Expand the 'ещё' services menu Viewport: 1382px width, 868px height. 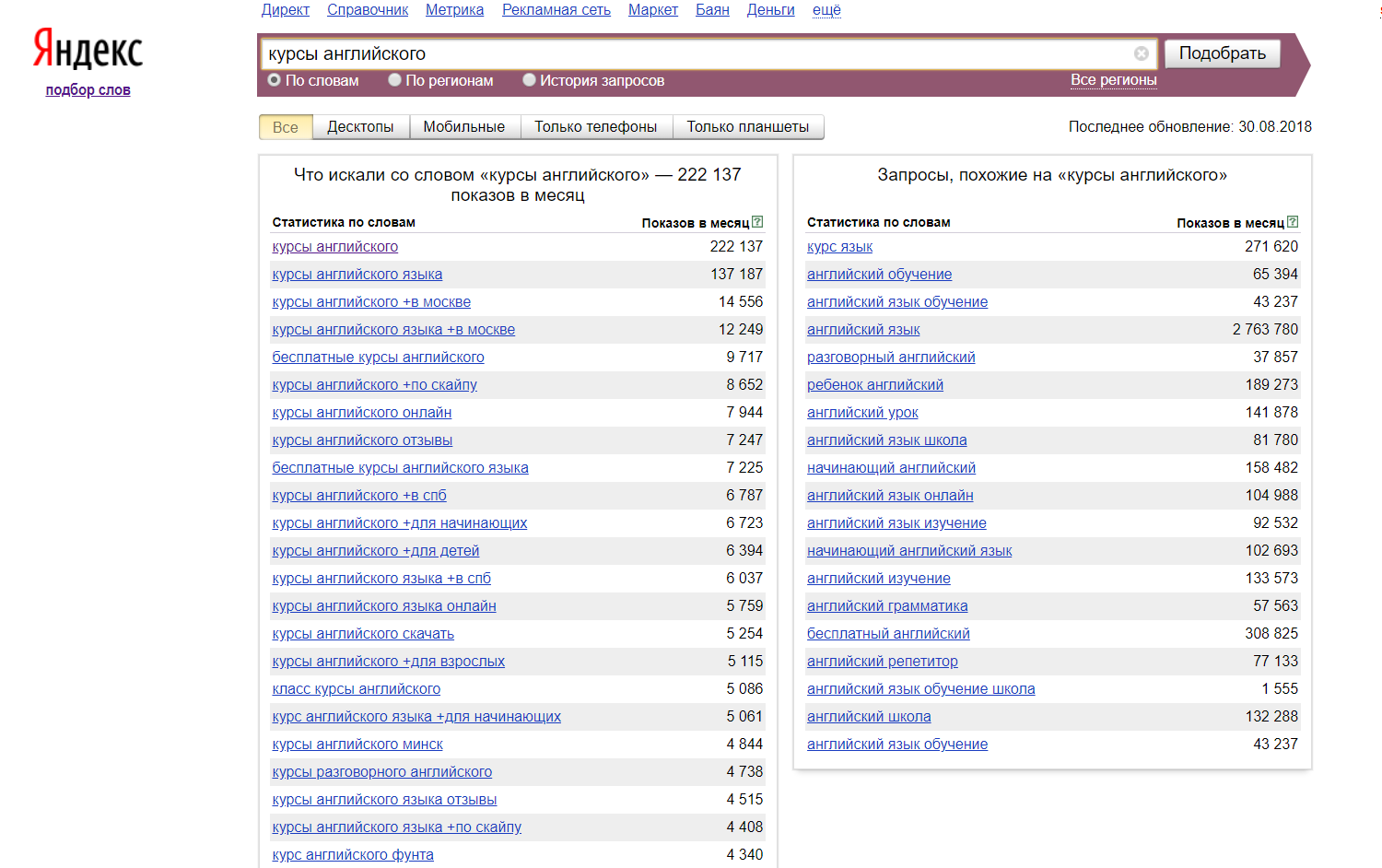(x=826, y=10)
